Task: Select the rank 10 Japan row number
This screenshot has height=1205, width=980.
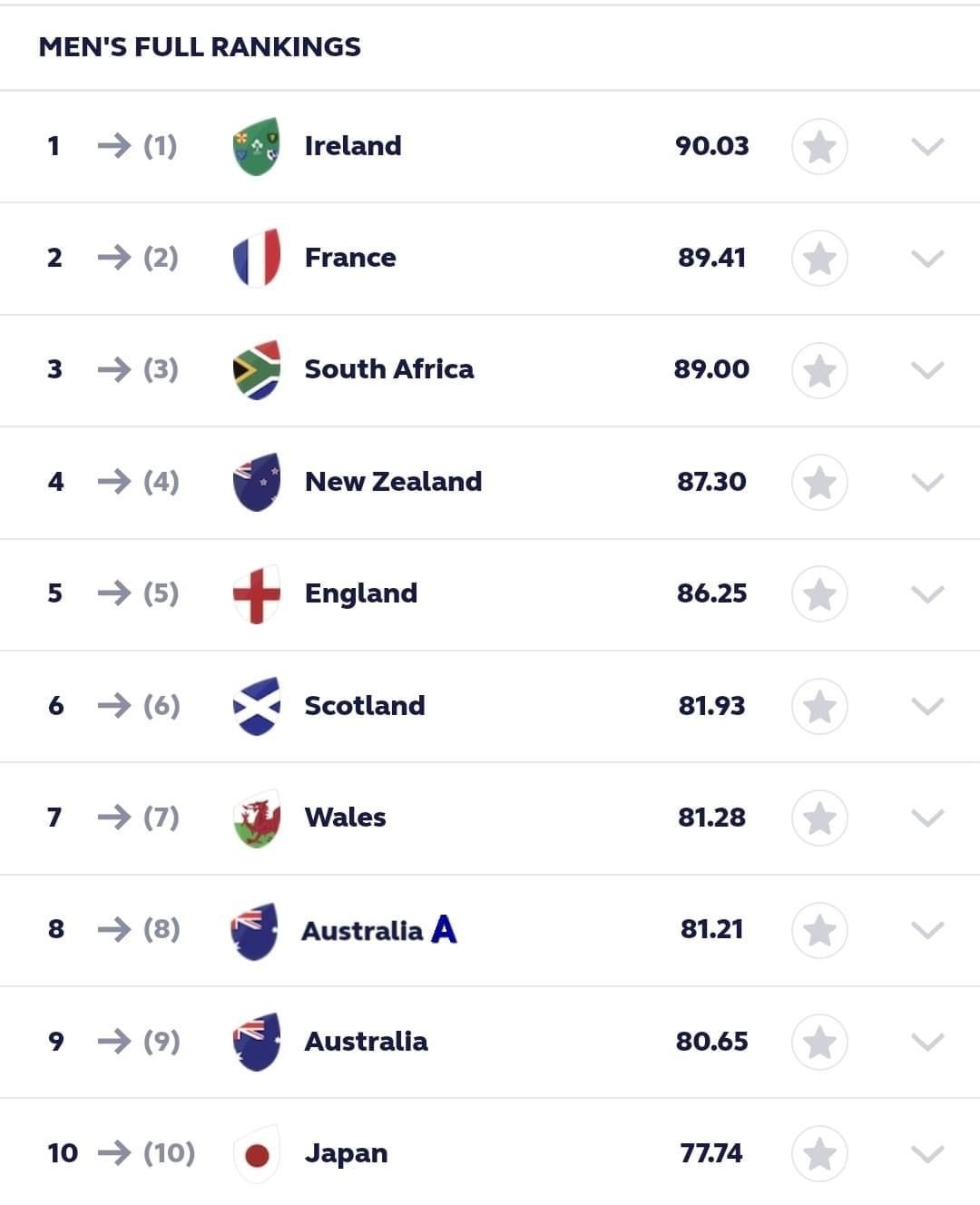Action: coord(63,1153)
